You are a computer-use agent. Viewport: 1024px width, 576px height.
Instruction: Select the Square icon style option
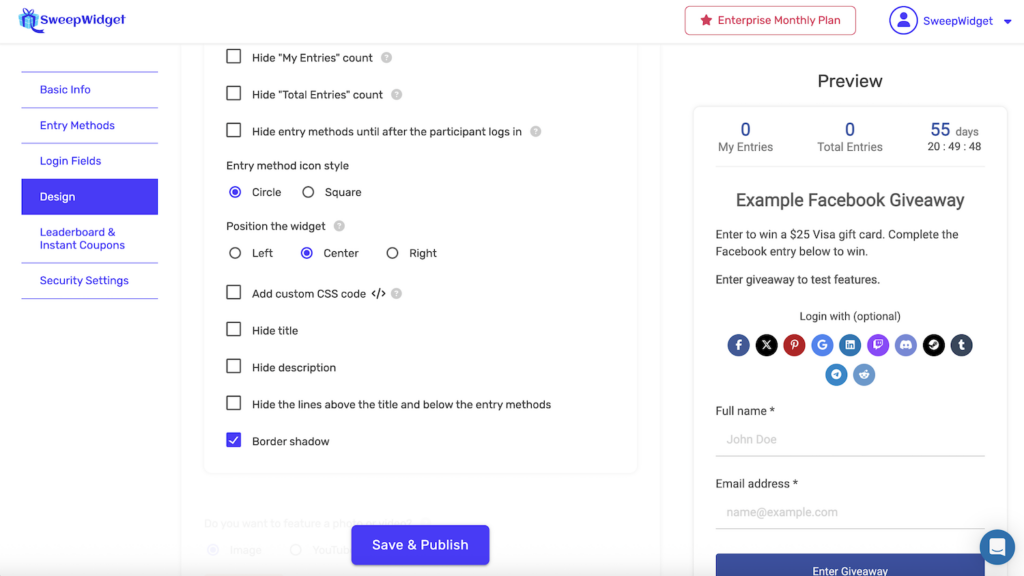coord(308,192)
